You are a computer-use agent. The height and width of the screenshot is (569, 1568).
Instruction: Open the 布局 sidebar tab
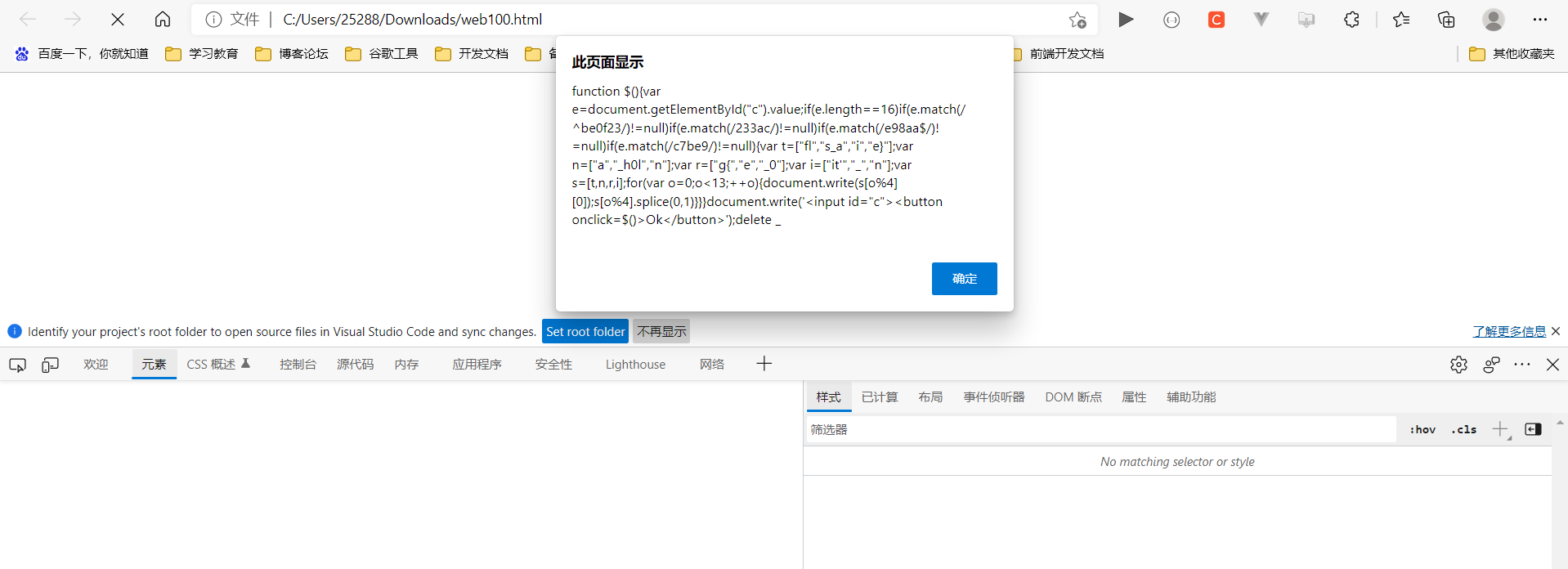(x=930, y=397)
